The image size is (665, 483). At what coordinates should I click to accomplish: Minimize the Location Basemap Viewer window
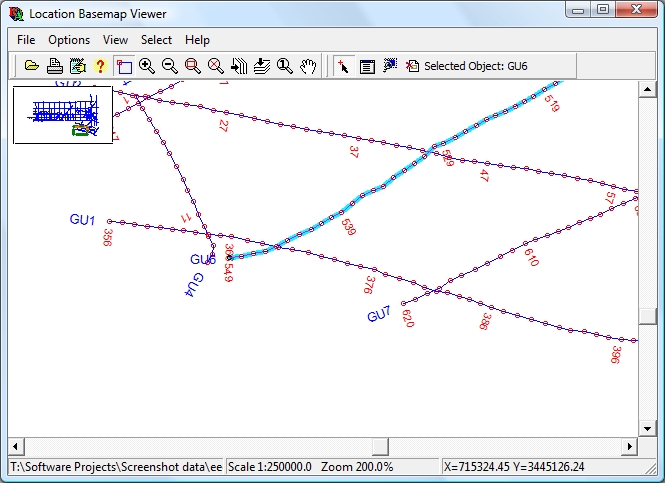coord(578,10)
